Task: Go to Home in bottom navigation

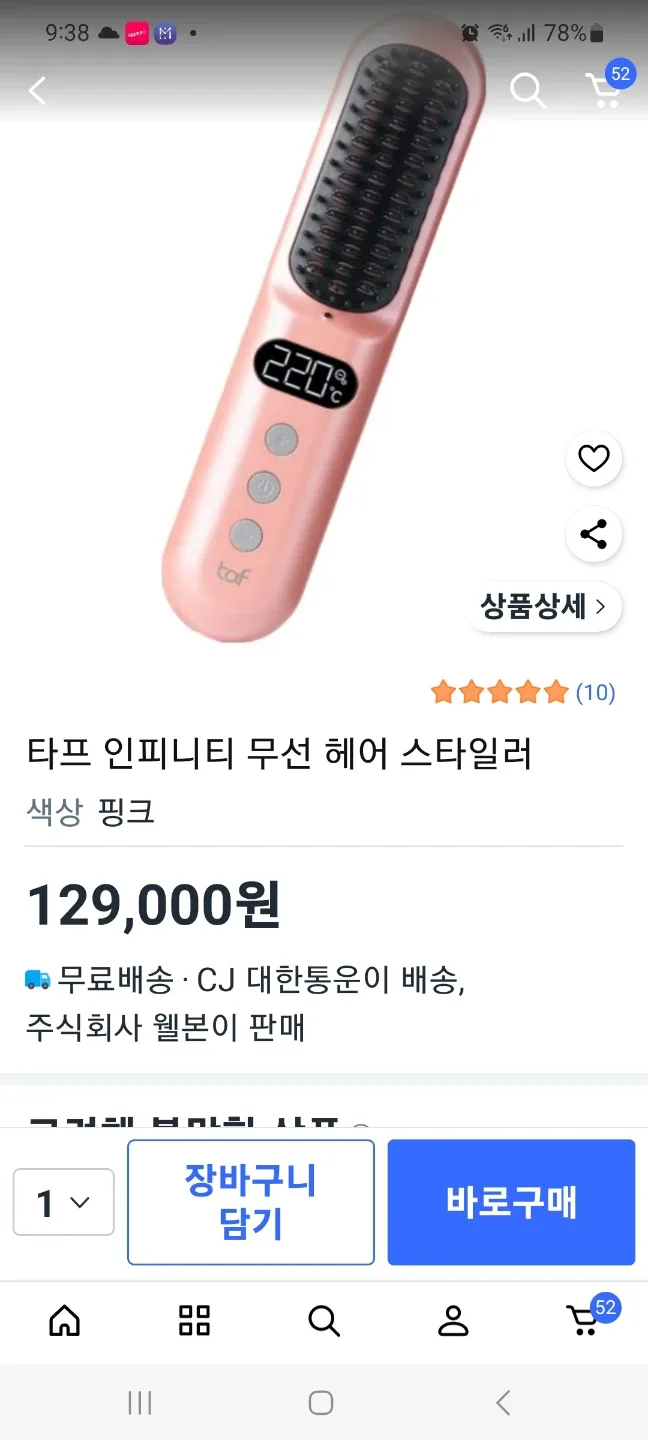Action: point(65,1321)
